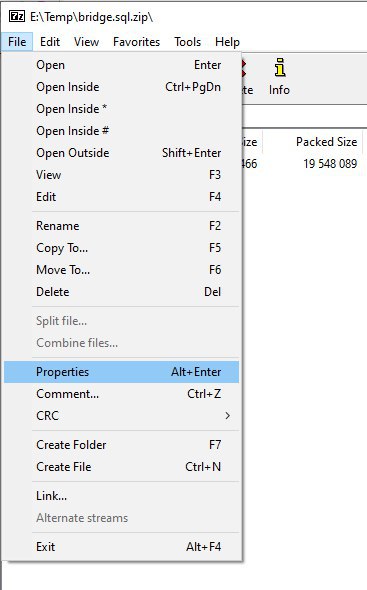The height and width of the screenshot is (590, 367).
Task: Expand the CRC submenu arrow
Action: coord(227,415)
